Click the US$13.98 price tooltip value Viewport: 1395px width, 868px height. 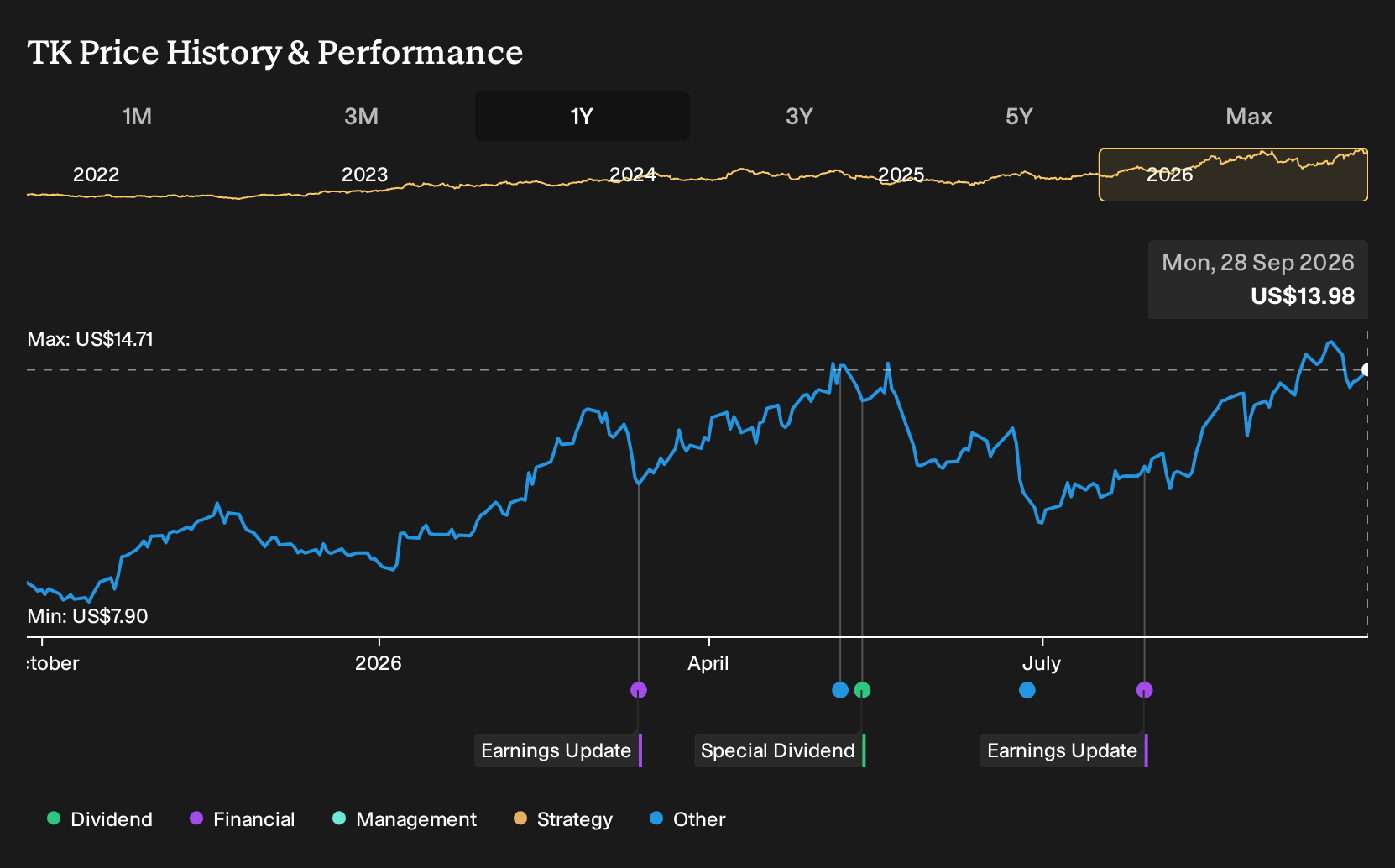click(x=1303, y=296)
